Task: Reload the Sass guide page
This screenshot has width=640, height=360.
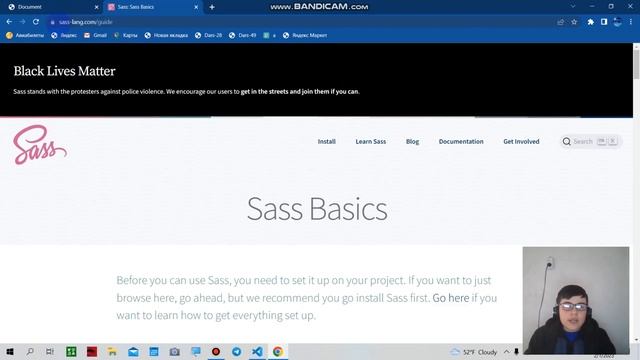Action: point(36,22)
